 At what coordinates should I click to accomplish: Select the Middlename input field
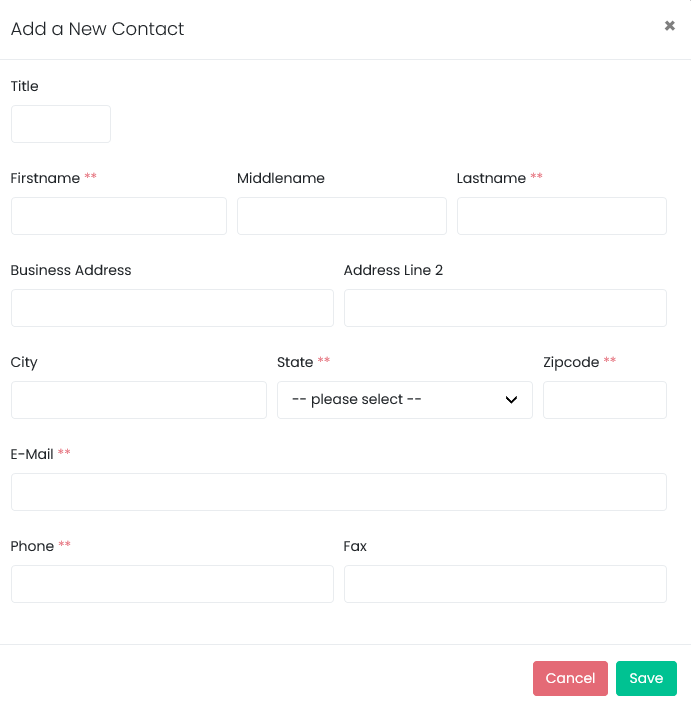(x=342, y=216)
